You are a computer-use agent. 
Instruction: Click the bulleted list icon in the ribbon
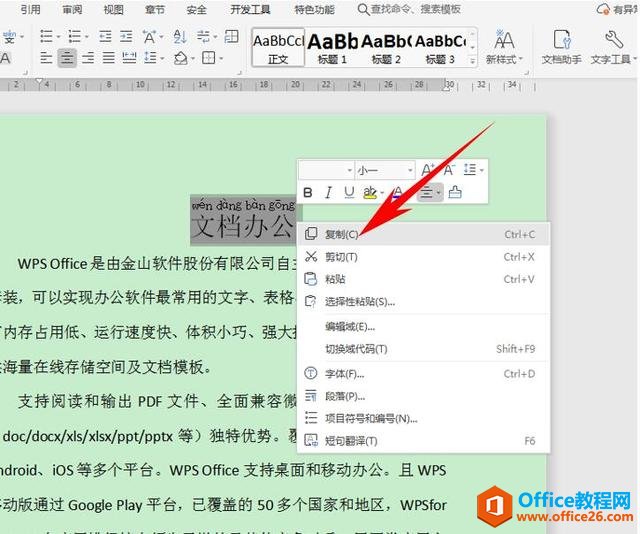(46, 37)
